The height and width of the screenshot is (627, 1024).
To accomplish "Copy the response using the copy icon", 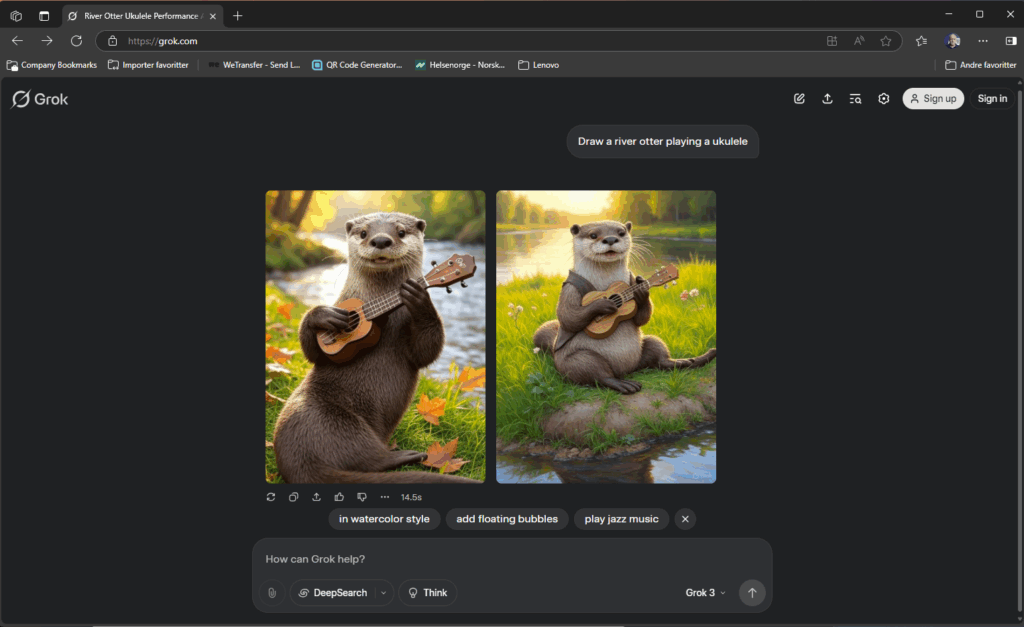I will [x=294, y=497].
